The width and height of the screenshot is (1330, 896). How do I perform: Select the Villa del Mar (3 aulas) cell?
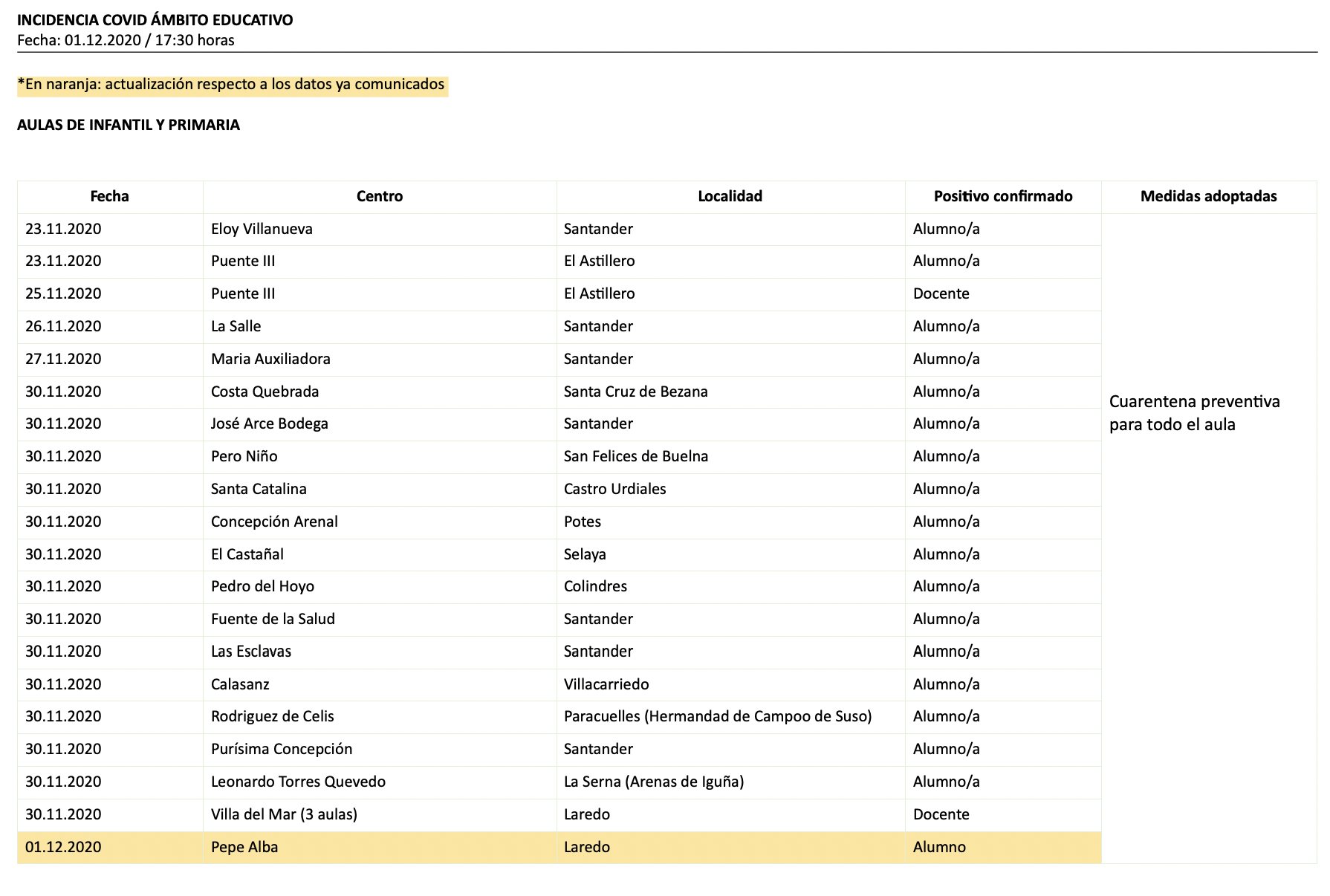(284, 814)
